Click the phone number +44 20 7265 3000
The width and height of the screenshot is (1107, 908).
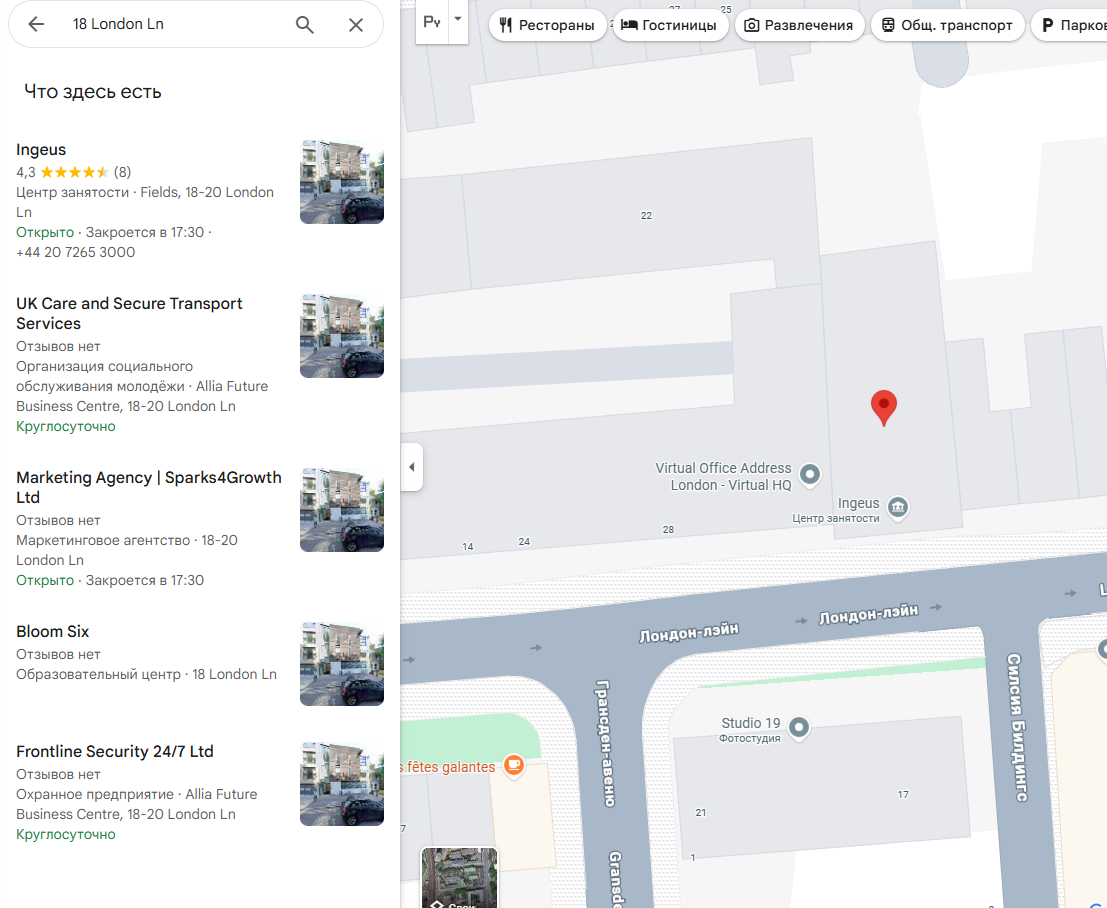pyautogui.click(x=76, y=252)
